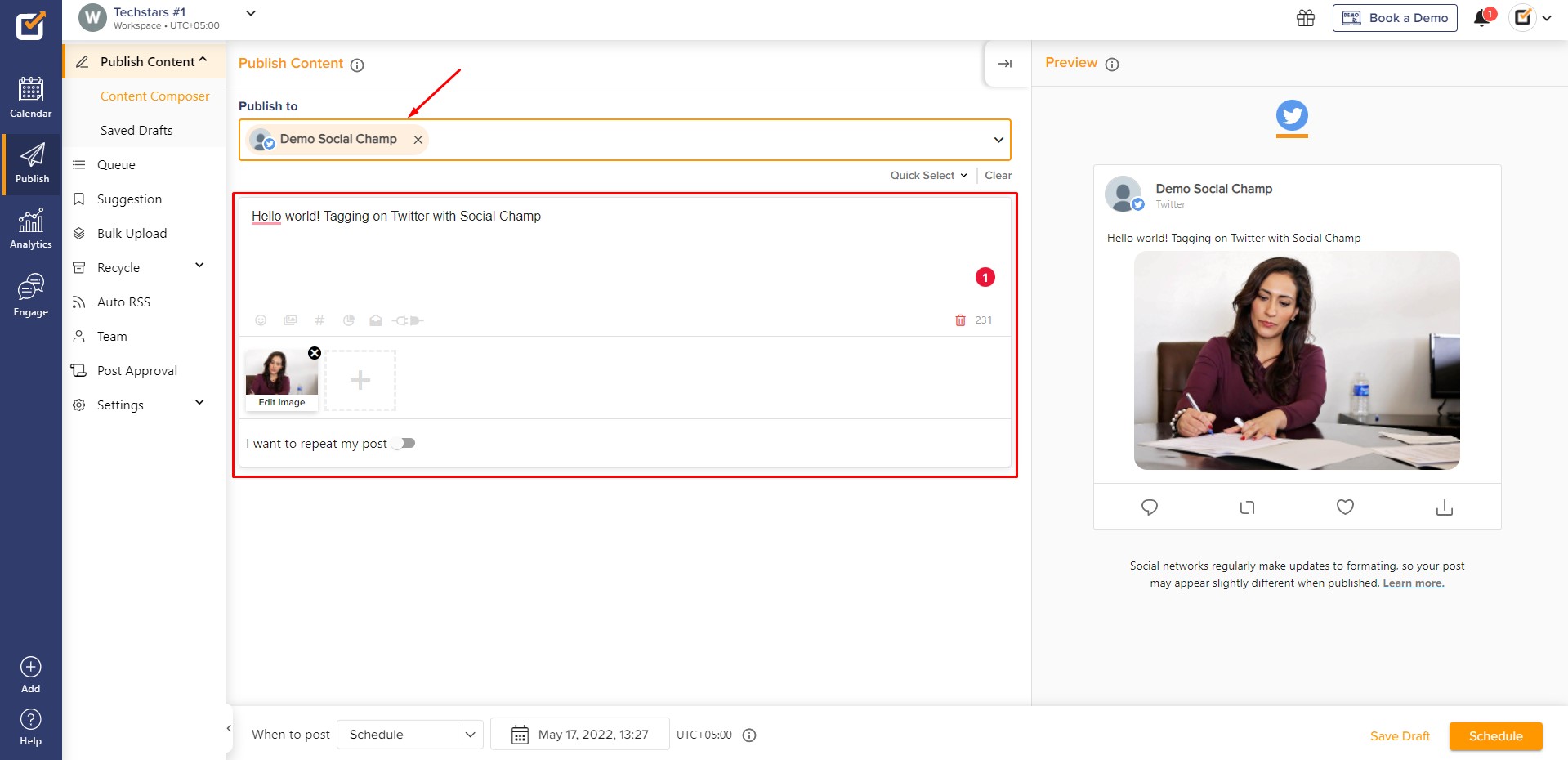Click the hashtag icon in the composer
The image size is (1568, 760).
pos(319,320)
